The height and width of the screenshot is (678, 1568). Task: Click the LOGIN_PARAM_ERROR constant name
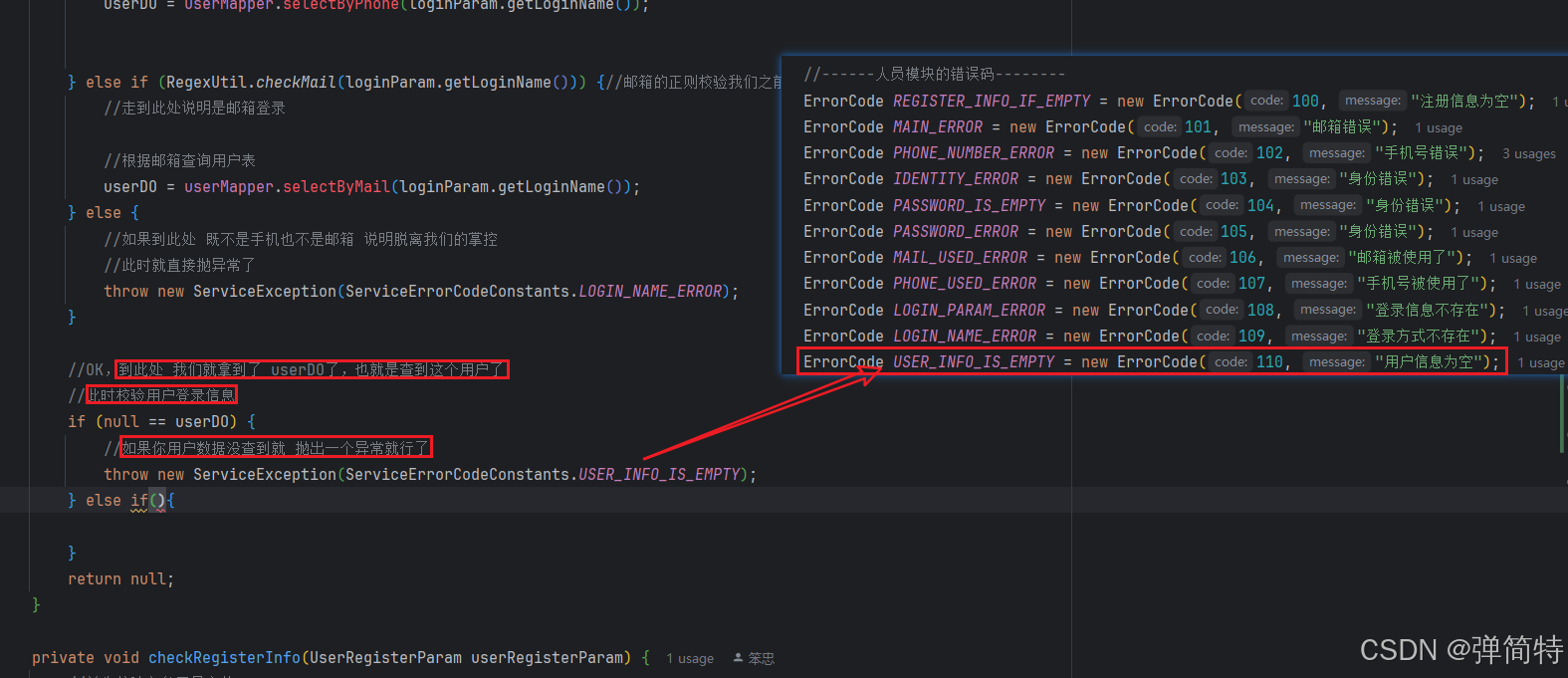pos(970,310)
